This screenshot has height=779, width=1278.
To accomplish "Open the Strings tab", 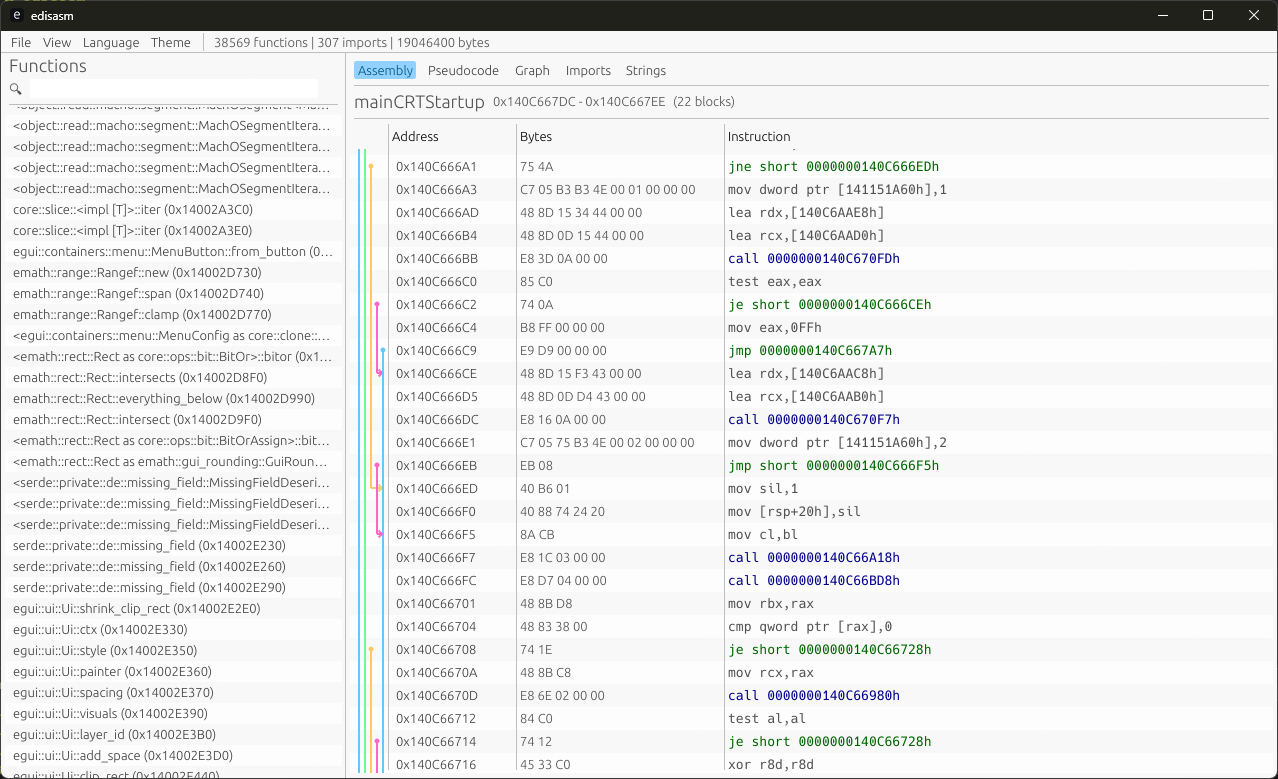I will pos(645,71).
